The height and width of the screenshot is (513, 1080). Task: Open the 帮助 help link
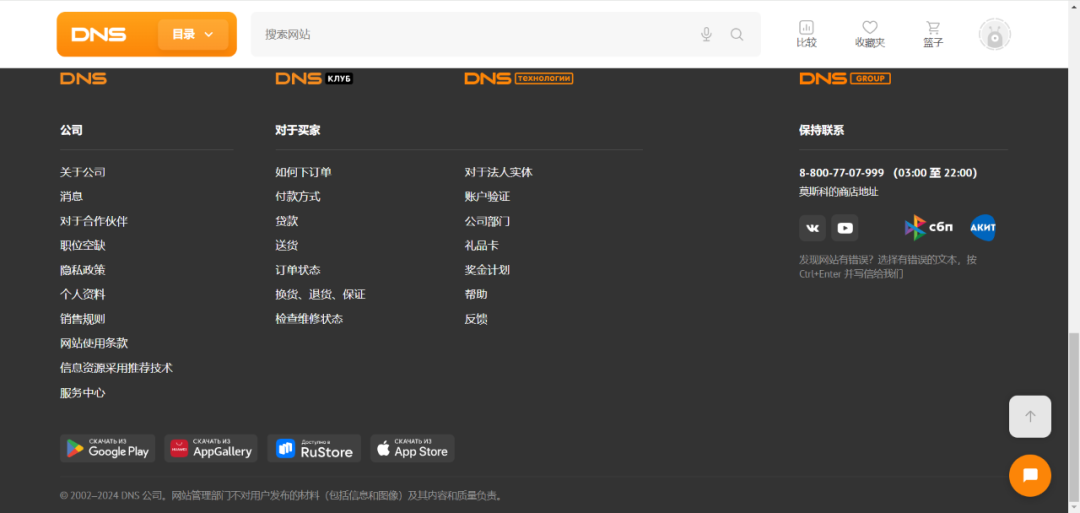[x=476, y=295]
